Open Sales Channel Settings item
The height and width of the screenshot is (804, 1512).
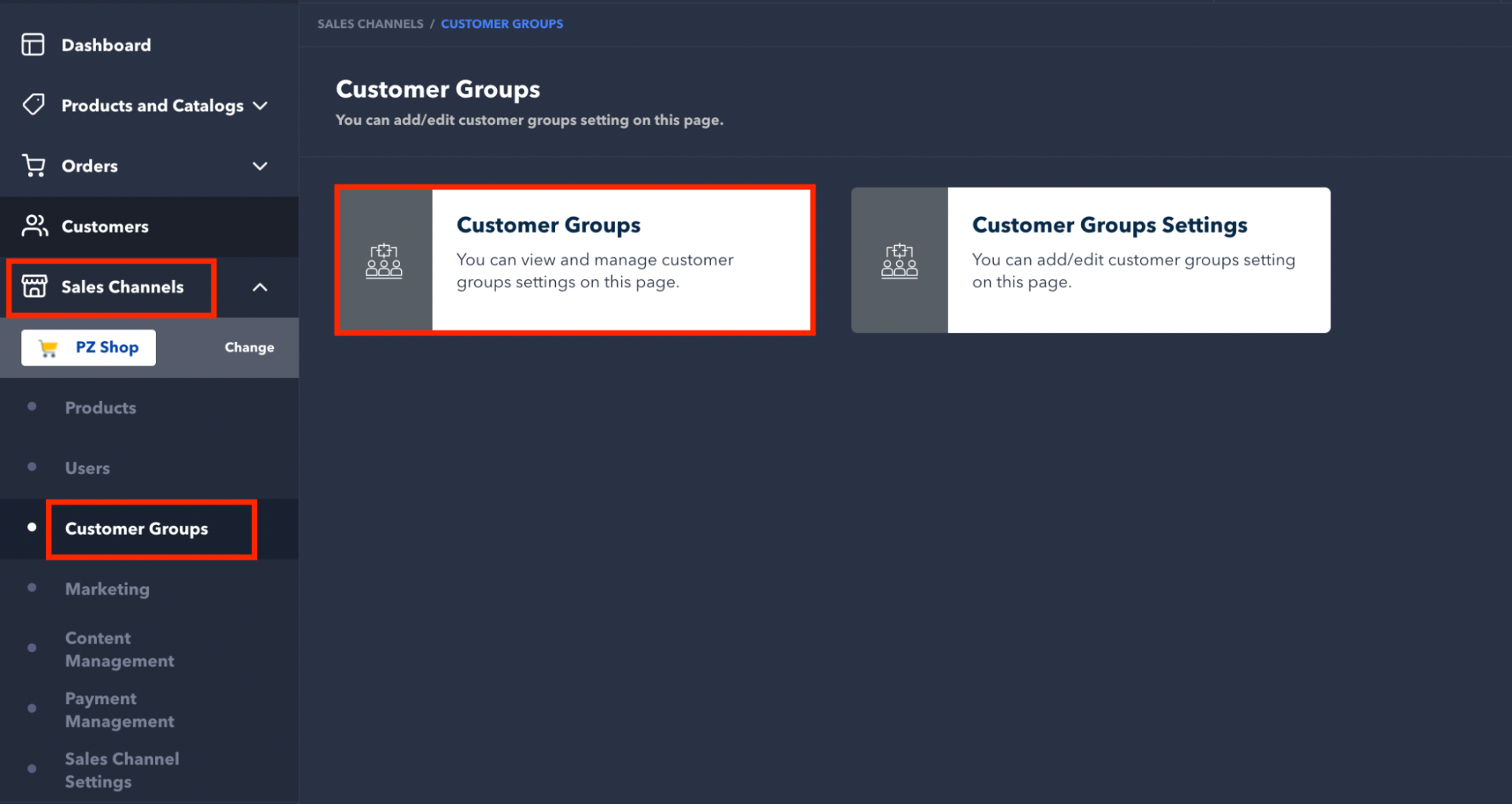click(x=122, y=770)
